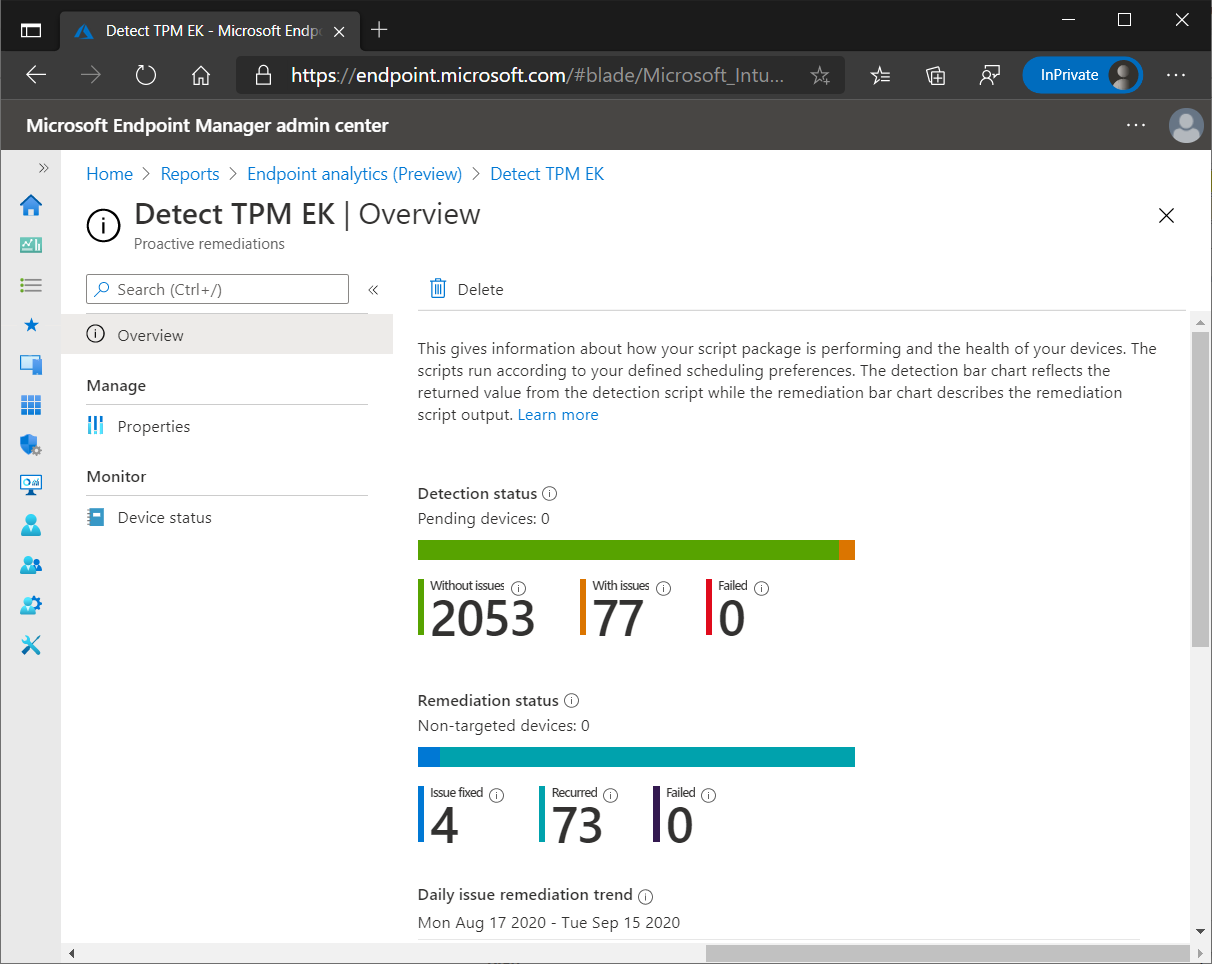Open Troubleshooting tools icon in sidebar
The width and height of the screenshot is (1212, 964).
pos(31,645)
